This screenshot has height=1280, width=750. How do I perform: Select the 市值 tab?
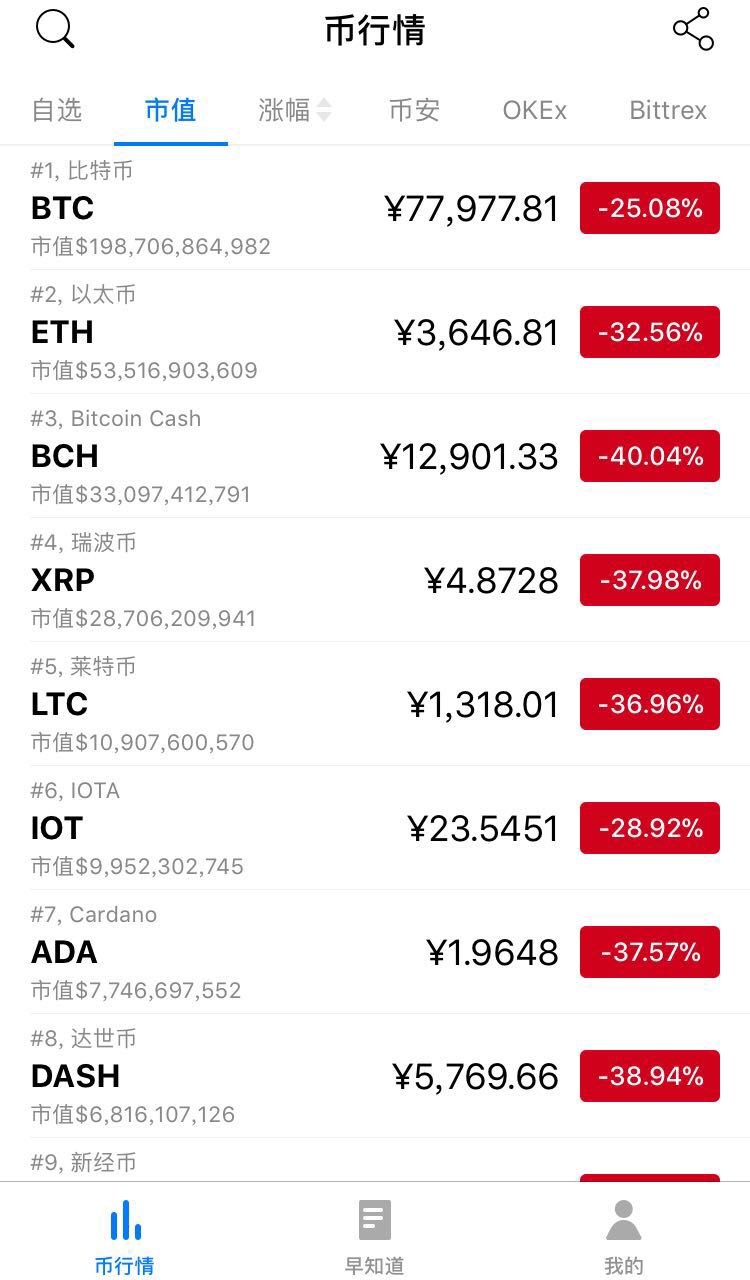click(x=170, y=110)
